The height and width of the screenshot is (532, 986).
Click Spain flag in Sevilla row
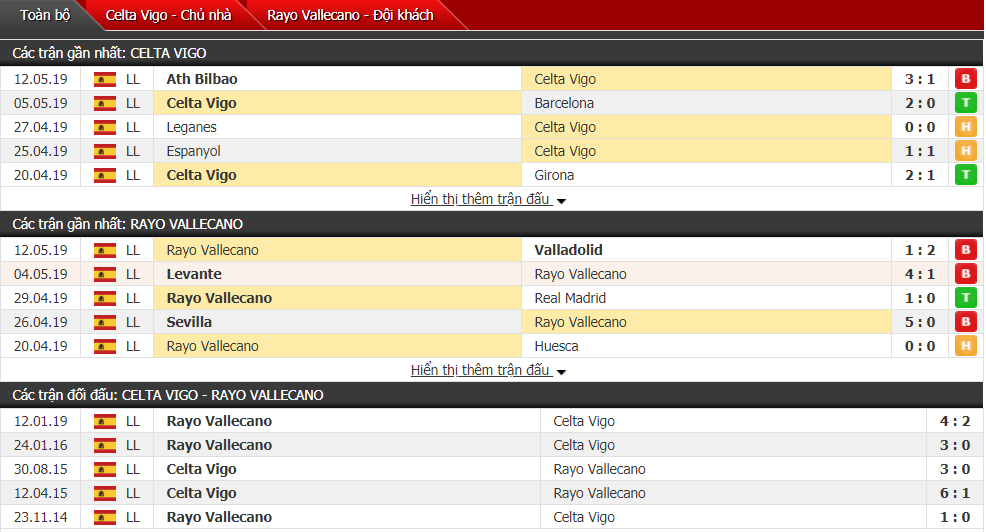tap(105, 322)
